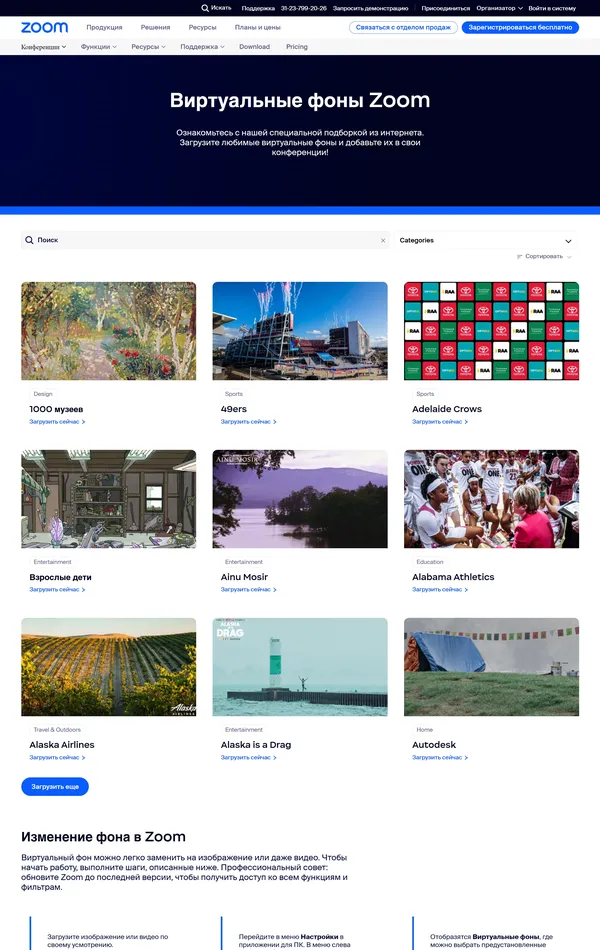Open Планы и цены page
This screenshot has width=600, height=950.
point(258,27)
